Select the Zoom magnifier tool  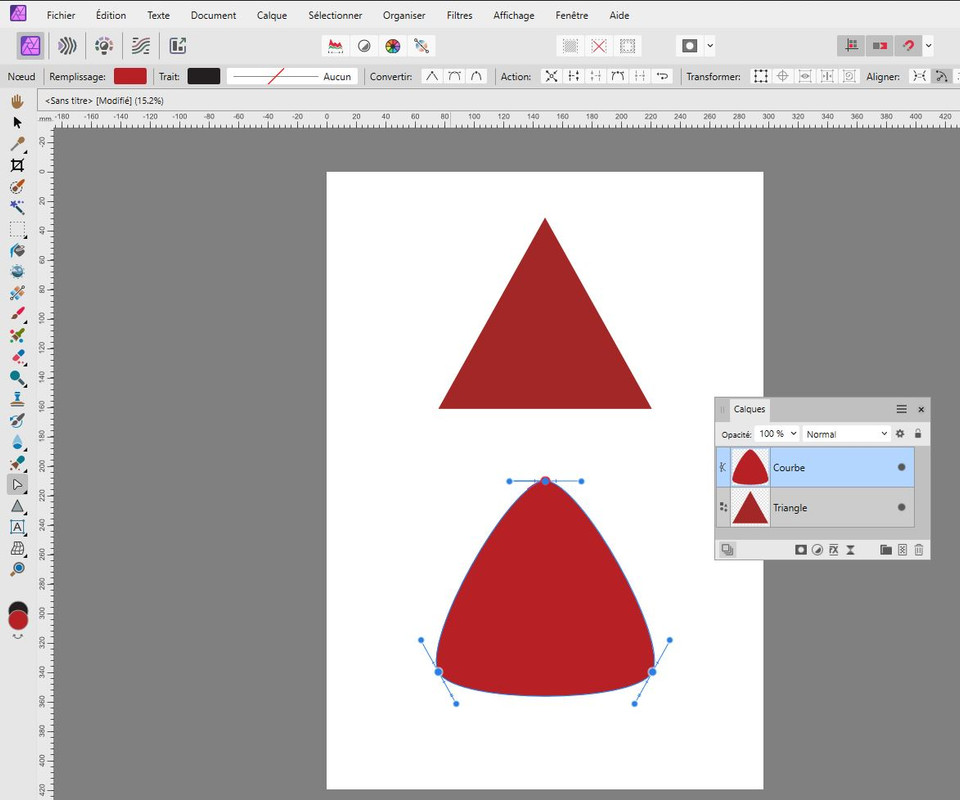17,569
